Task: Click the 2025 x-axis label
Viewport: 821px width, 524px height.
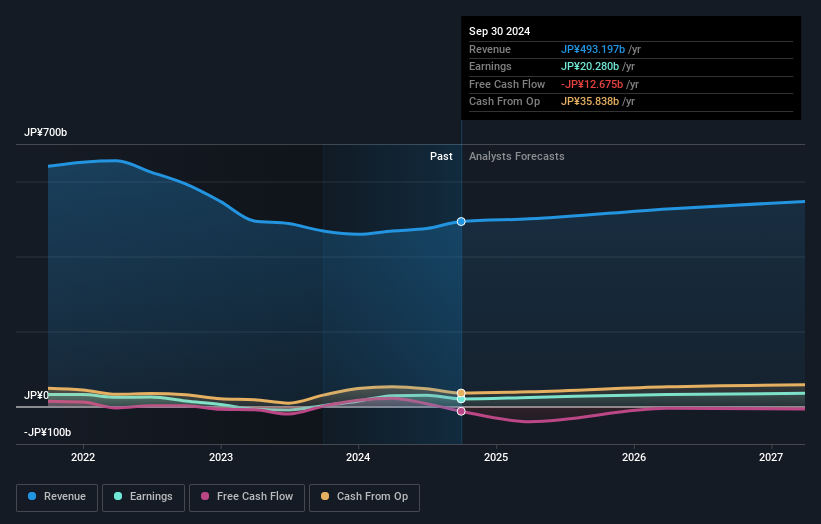Action: click(x=496, y=457)
